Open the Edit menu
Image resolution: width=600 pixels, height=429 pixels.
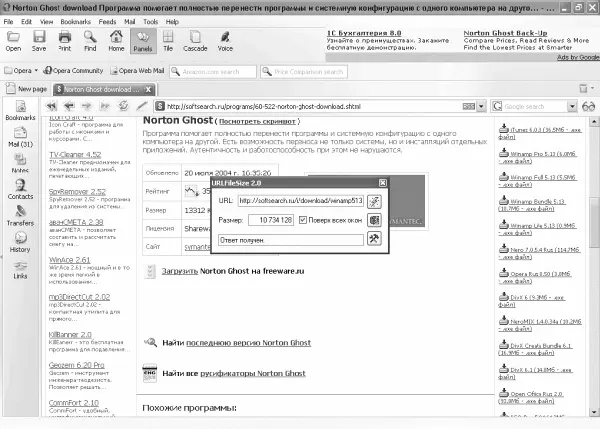26,22
